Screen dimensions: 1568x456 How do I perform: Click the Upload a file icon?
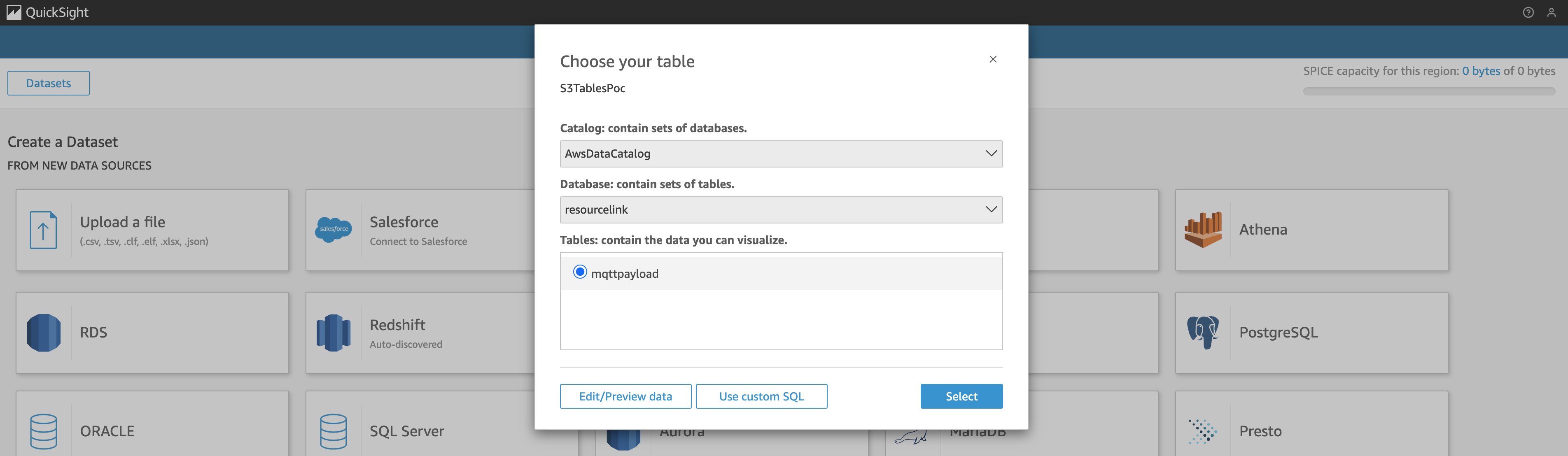coord(43,230)
